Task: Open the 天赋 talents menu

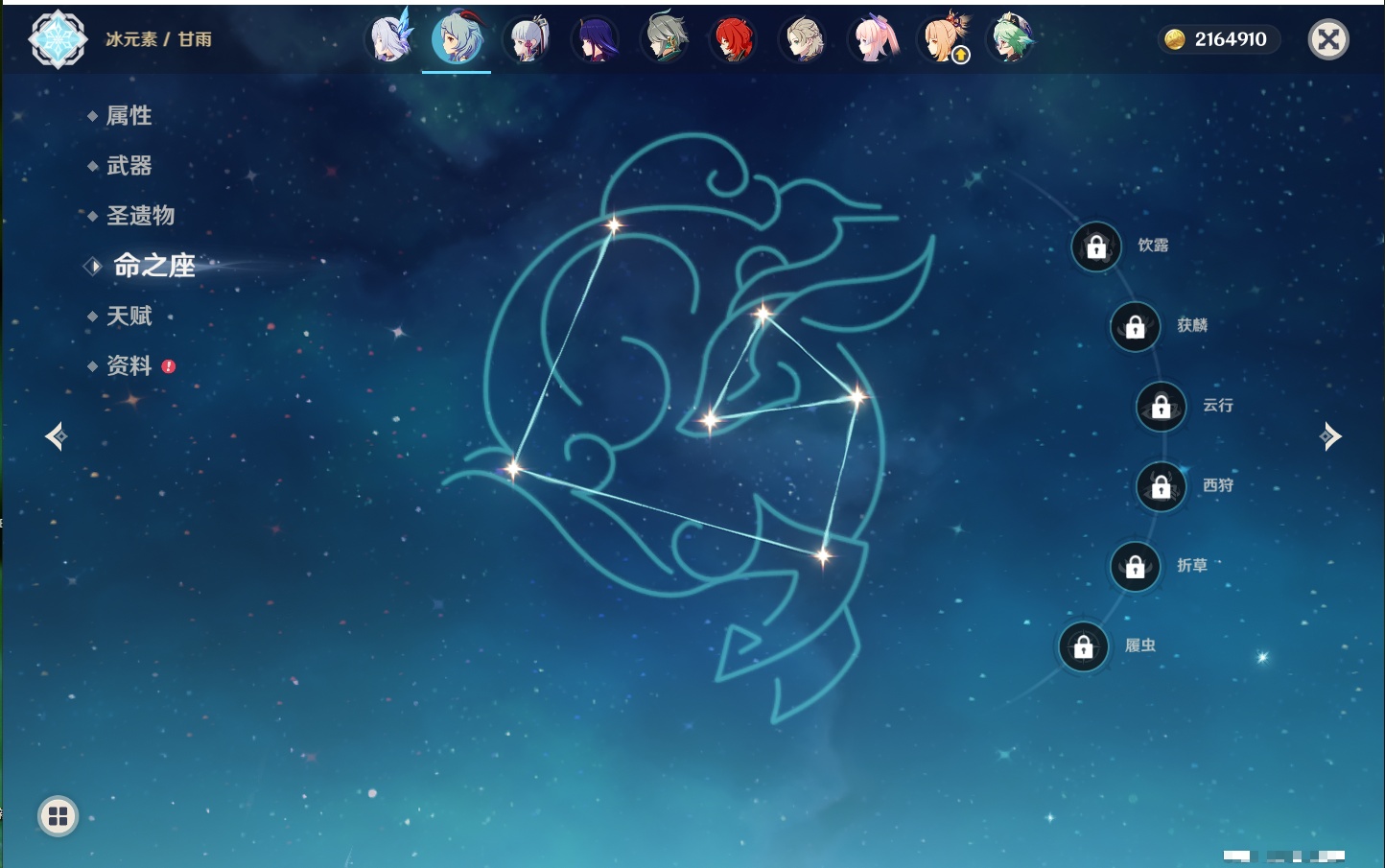Action: coord(129,316)
